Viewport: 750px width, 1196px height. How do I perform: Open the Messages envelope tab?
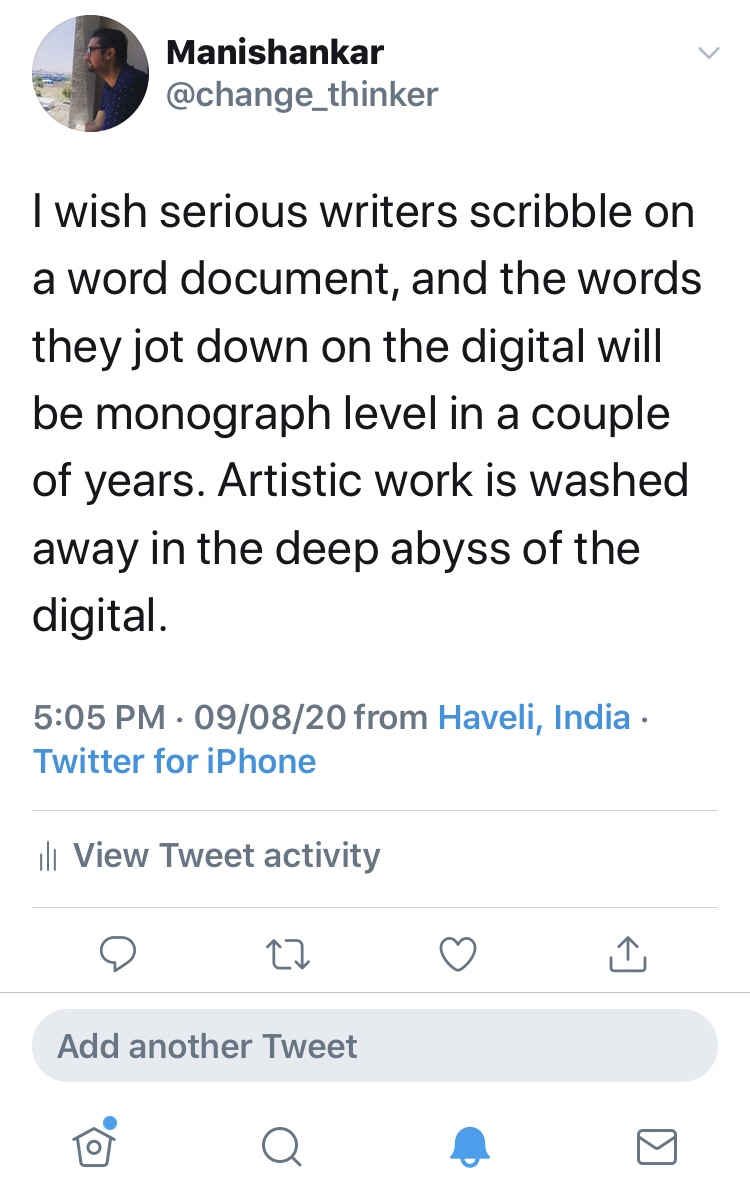point(657,1146)
